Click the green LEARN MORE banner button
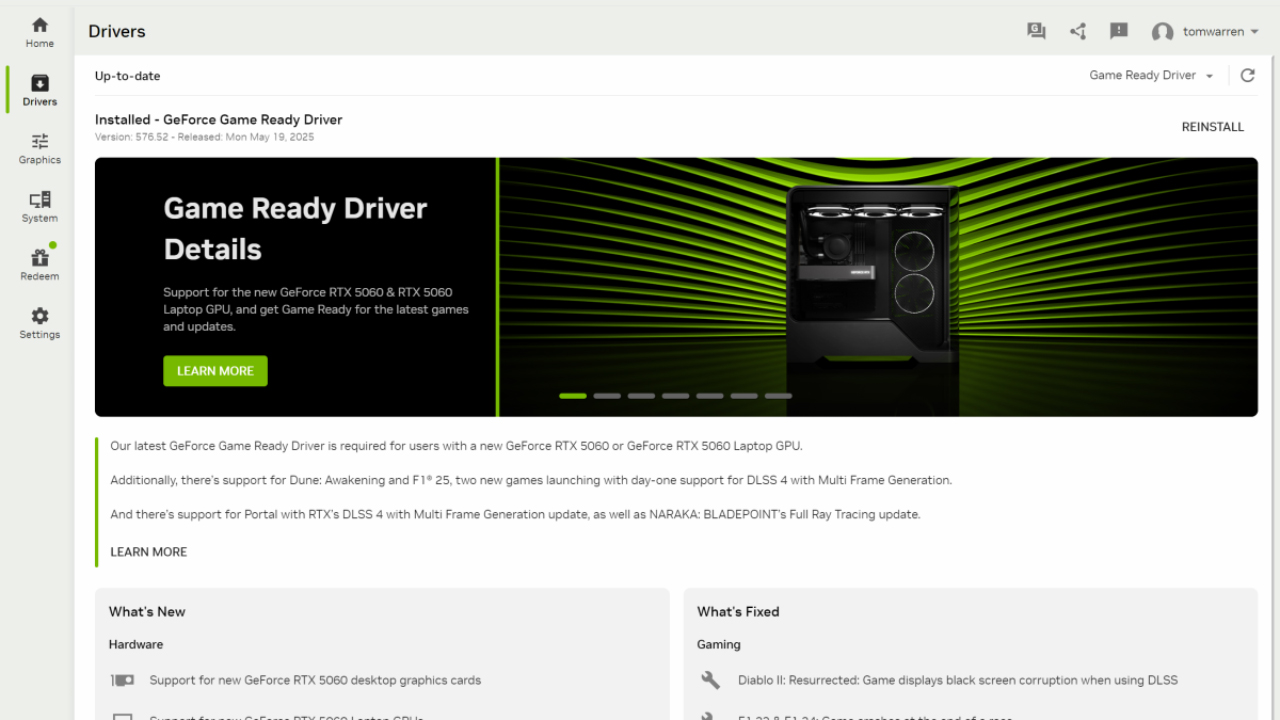The width and height of the screenshot is (1280, 720). pos(215,371)
